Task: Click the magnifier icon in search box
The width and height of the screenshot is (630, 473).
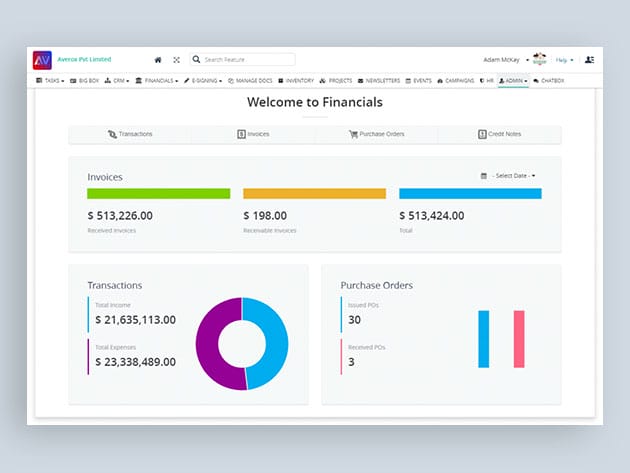Action: pyautogui.click(x=197, y=60)
